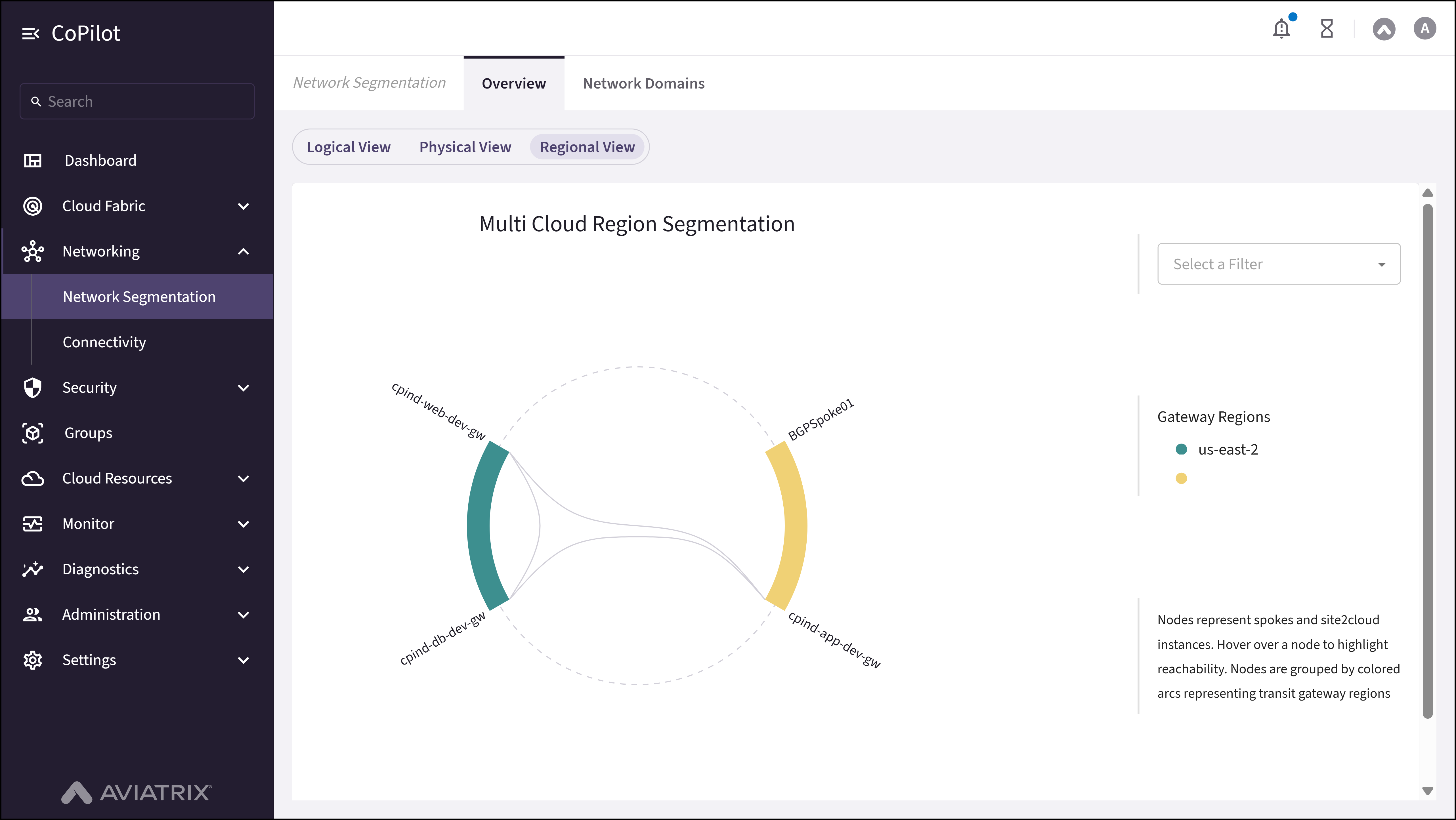
Task: Switch to the Network Domains tab
Action: (x=644, y=83)
